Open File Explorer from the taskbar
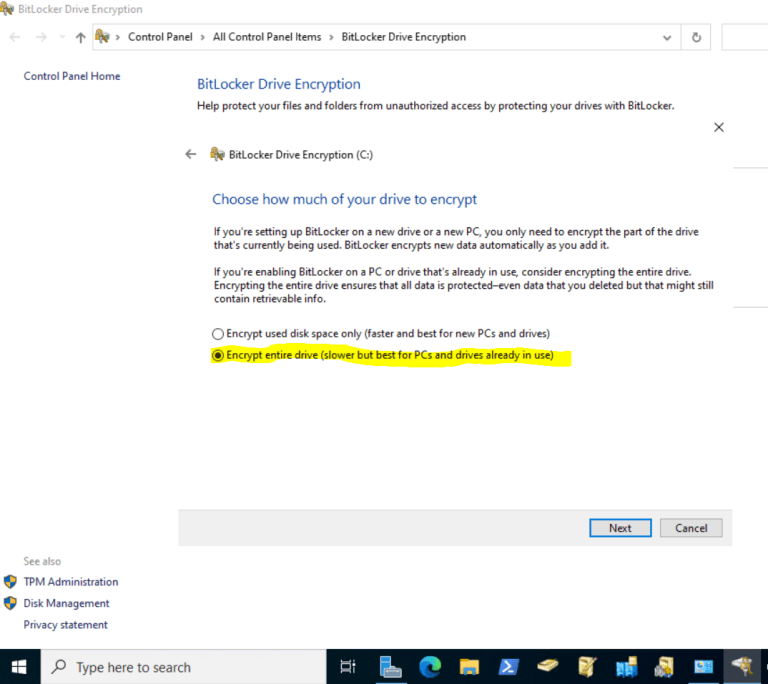This screenshot has height=684, width=768. click(x=469, y=667)
